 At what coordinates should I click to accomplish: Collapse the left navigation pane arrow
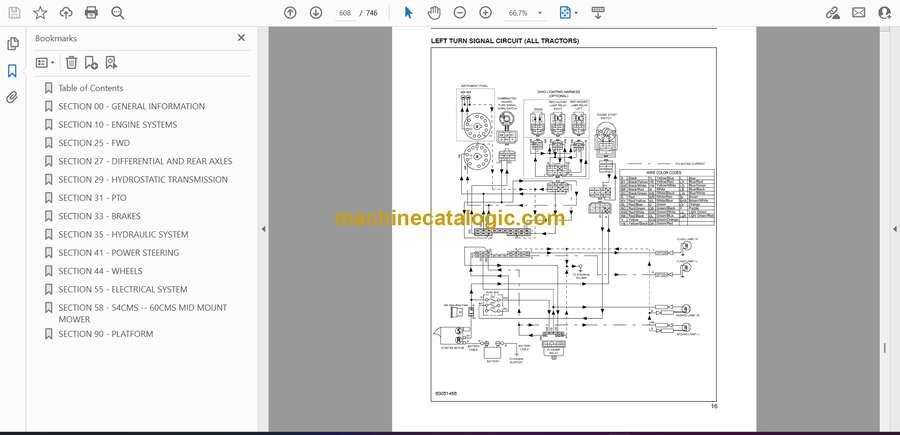point(263,229)
